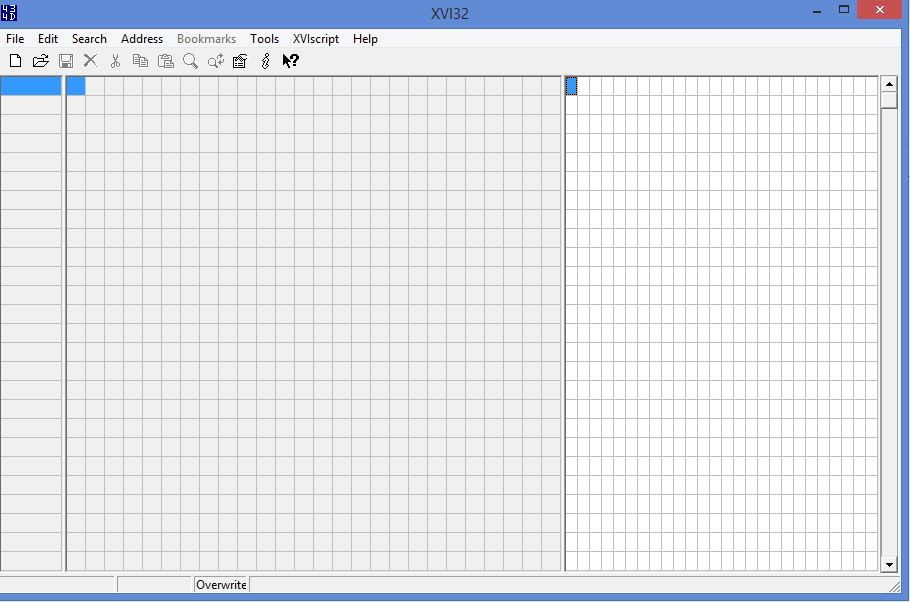Click the Information 'i' toolbar icon
This screenshot has height=602, width=910.
coord(266,61)
